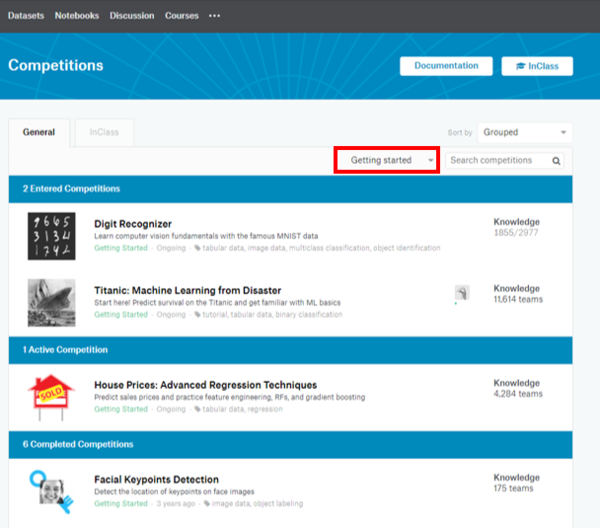Open the three-dot more menu
This screenshot has width=600, height=528.
pyautogui.click(x=214, y=16)
